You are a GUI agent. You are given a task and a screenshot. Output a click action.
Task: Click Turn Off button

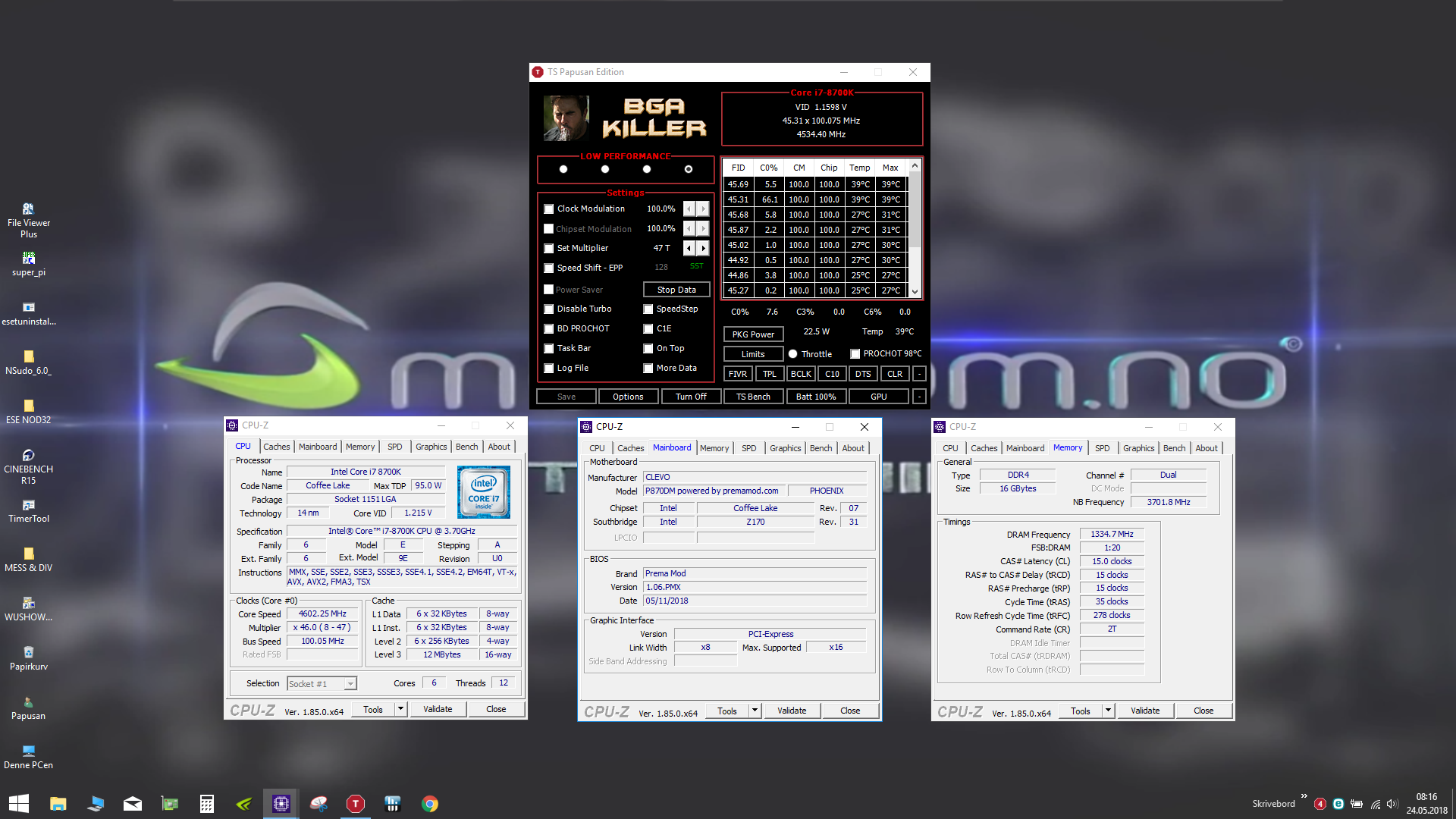coord(691,397)
